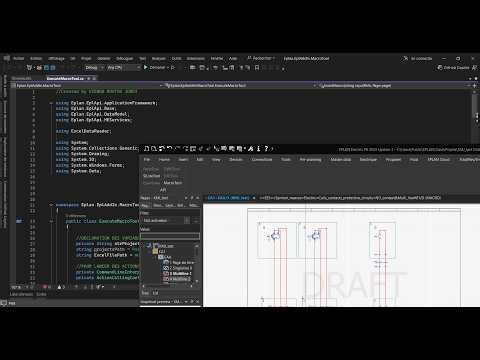Open the EPLAN Connections ribbon tab
The width and height of the screenshot is (480, 360).
[x=262, y=160]
